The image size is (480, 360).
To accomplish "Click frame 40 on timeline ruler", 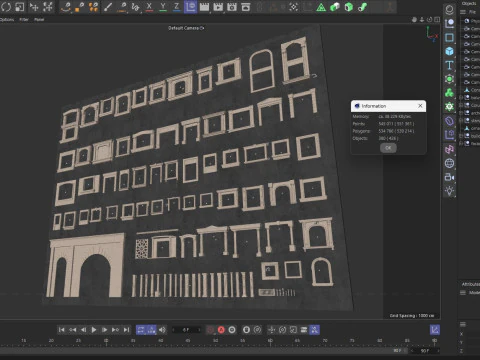I will [161, 341].
